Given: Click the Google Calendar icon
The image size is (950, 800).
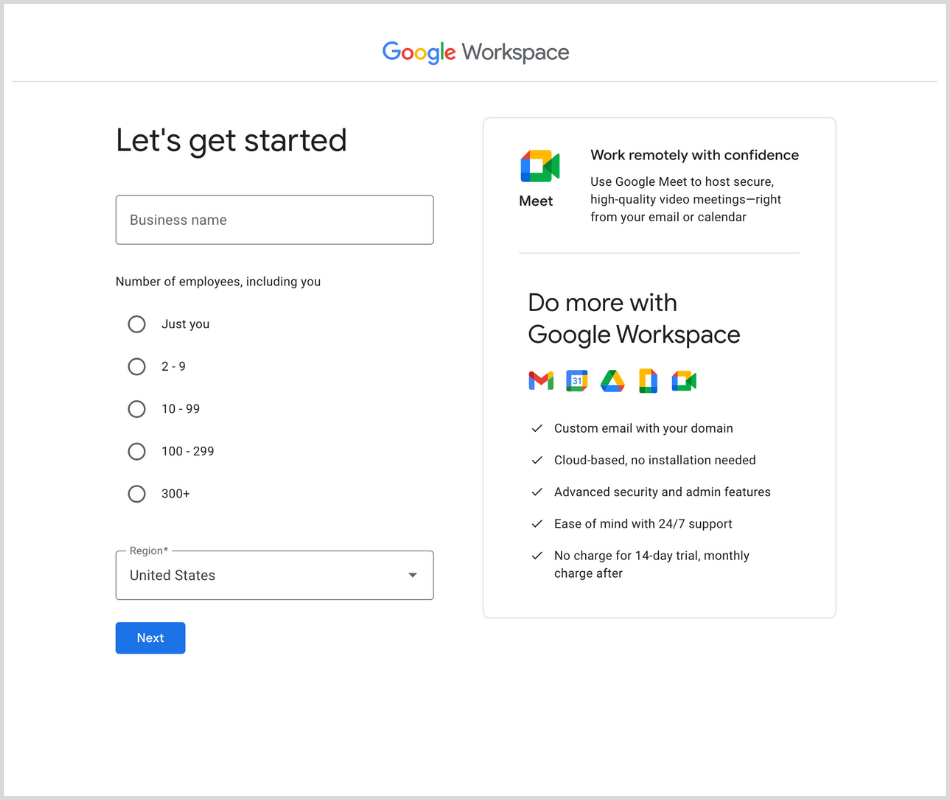Looking at the screenshot, I should [577, 381].
